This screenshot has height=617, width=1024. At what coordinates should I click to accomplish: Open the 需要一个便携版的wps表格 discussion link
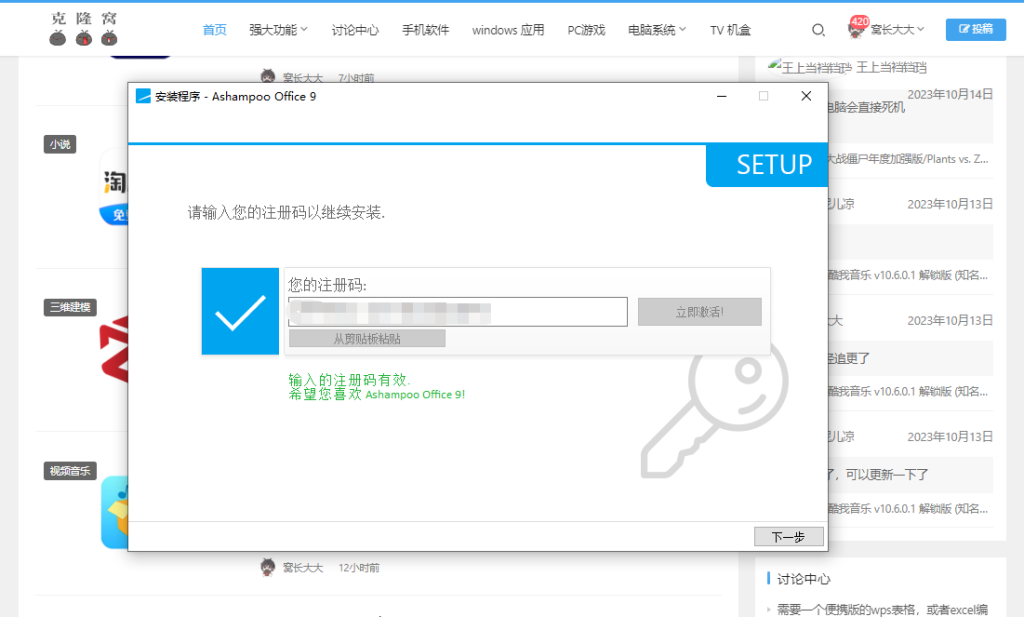click(882, 610)
